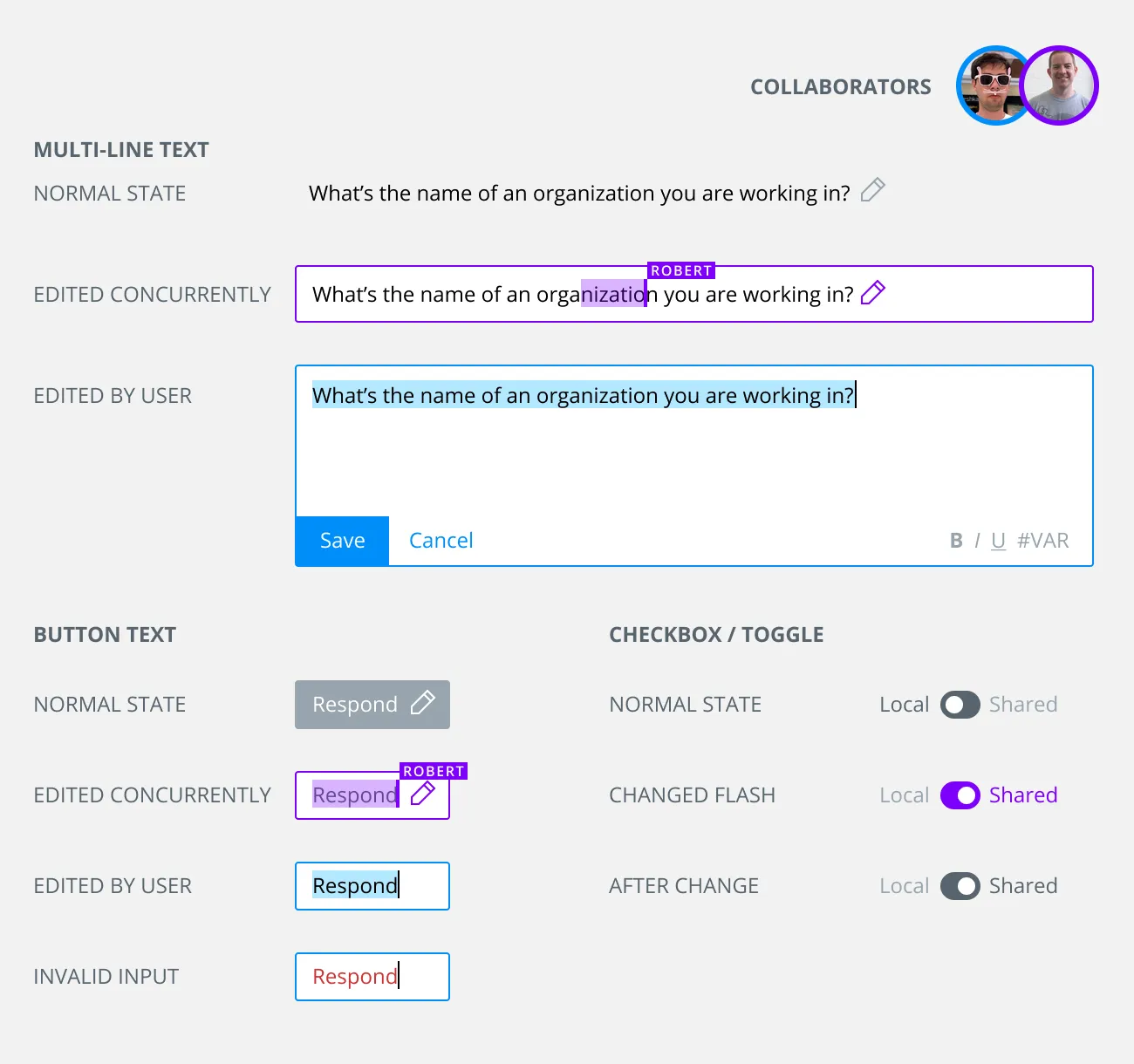This screenshot has height=1064, width=1134.
Task: Click pencil icon on gray Respond button
Action: [x=423, y=703]
